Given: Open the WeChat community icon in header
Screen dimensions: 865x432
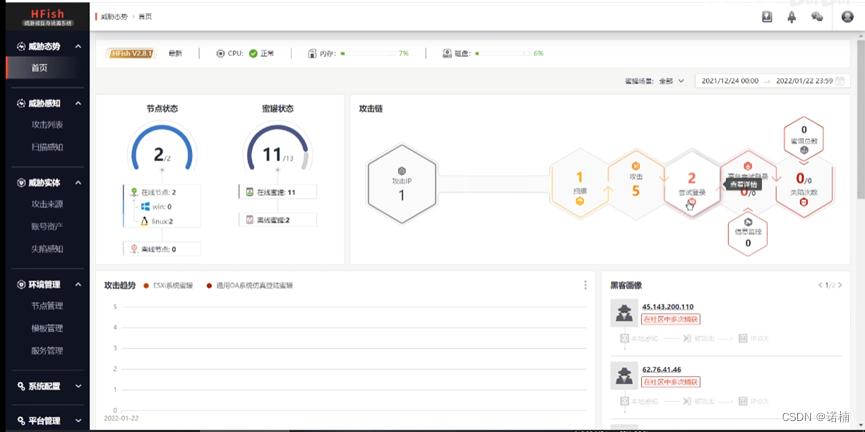Looking at the screenshot, I should [x=817, y=17].
